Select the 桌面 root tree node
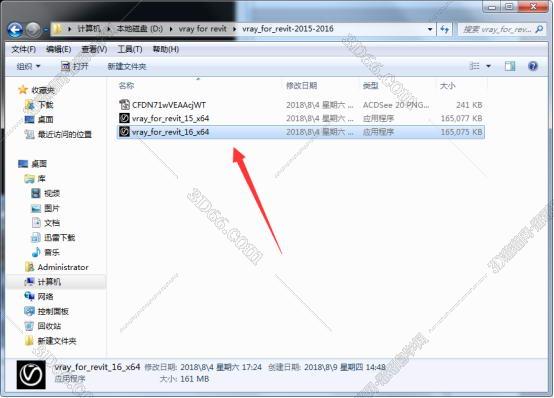Viewport: 554px width, 398px height. (x=39, y=164)
